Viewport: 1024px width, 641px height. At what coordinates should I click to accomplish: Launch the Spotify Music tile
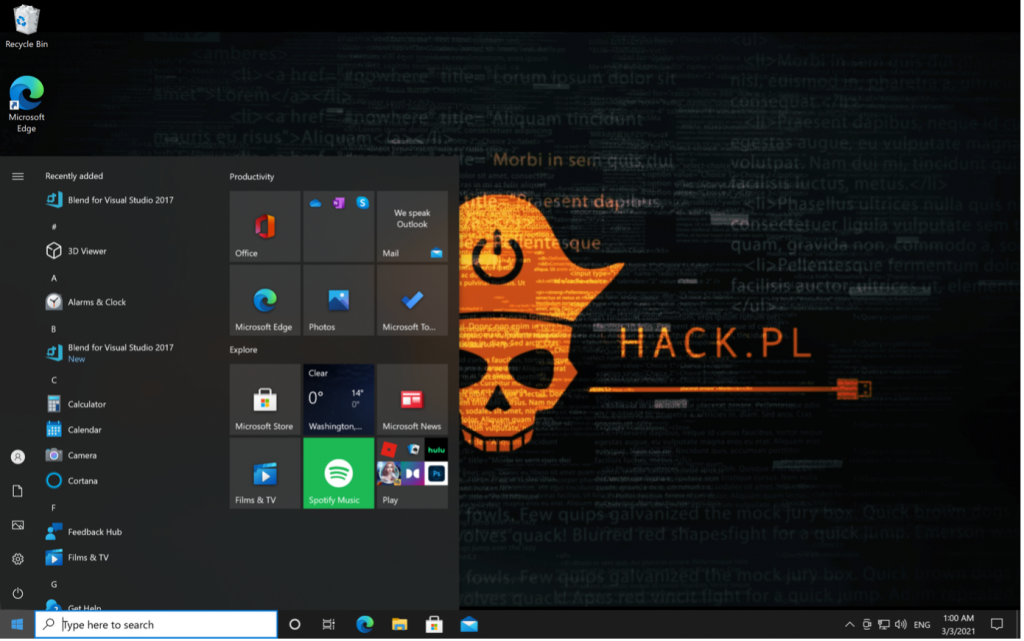[x=338, y=473]
